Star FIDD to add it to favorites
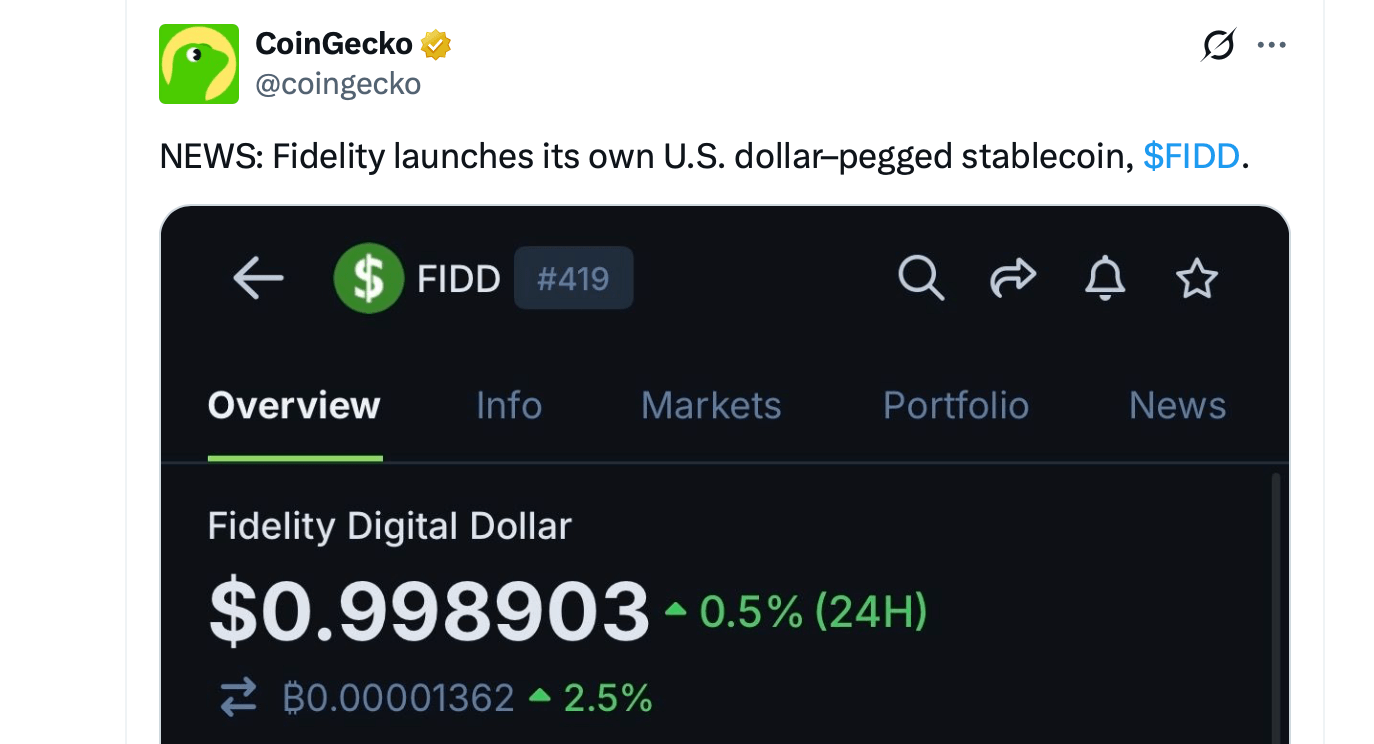1374x744 pixels. click(x=1196, y=278)
